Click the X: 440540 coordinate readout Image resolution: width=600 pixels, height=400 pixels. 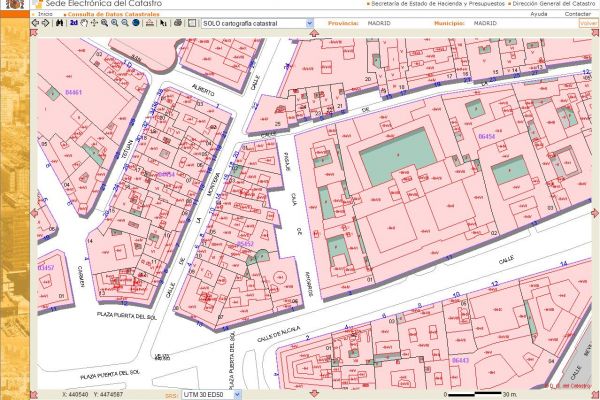[x=75, y=394]
